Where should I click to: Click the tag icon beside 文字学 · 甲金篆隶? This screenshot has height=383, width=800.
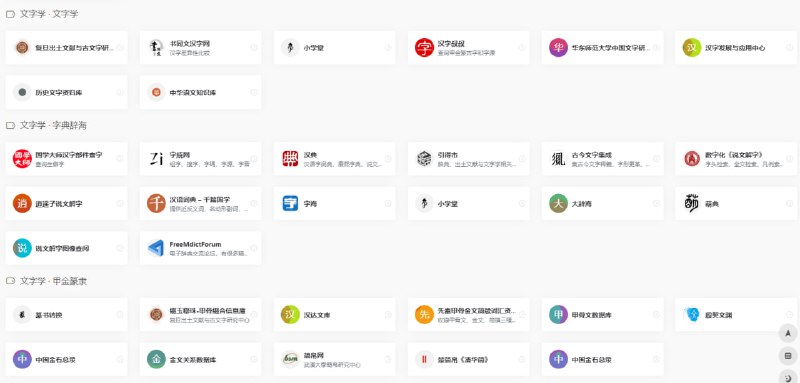[x=10, y=281]
